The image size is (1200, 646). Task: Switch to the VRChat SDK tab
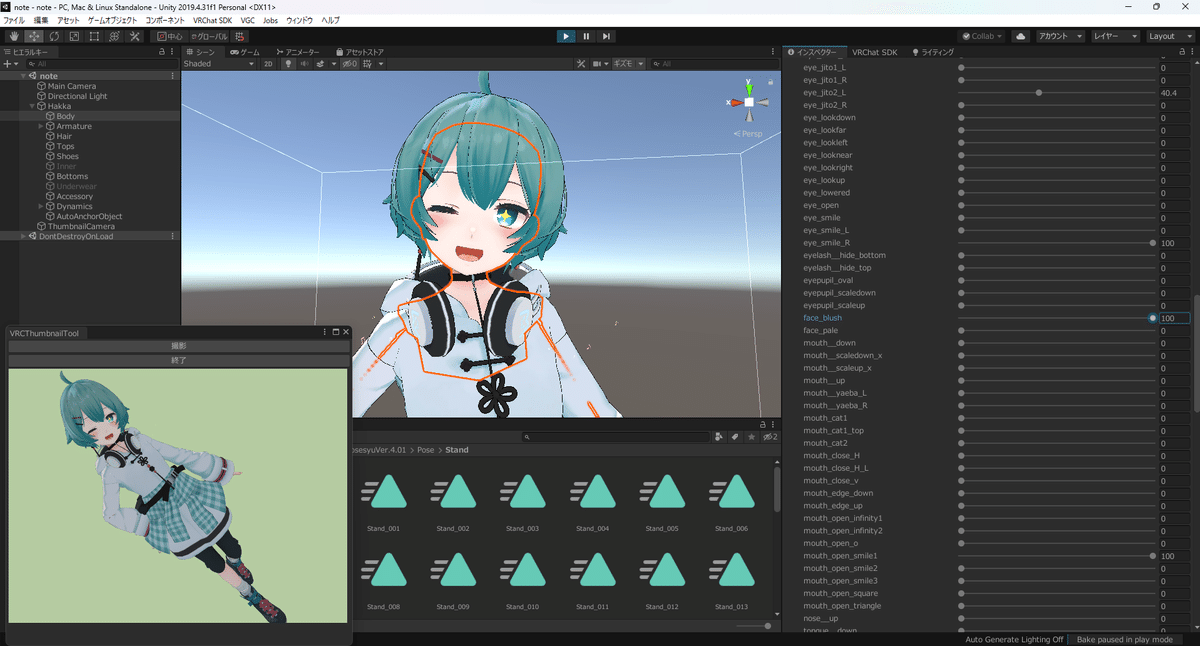point(875,51)
